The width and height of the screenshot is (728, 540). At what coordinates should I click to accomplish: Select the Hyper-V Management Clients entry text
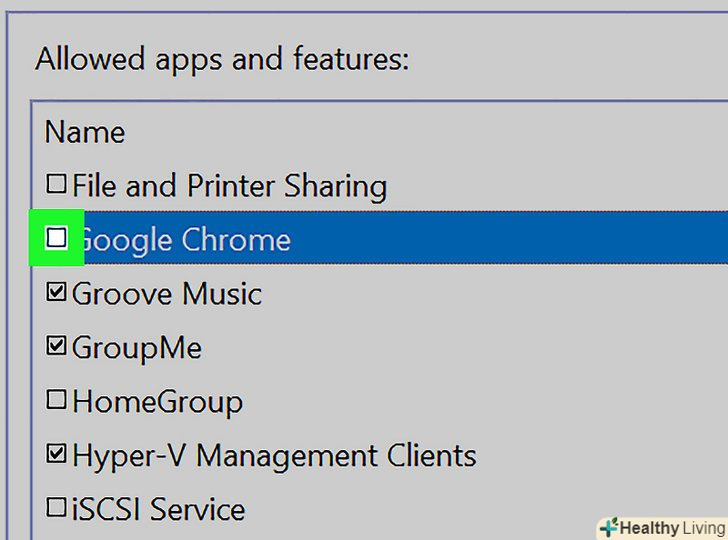[274, 456]
